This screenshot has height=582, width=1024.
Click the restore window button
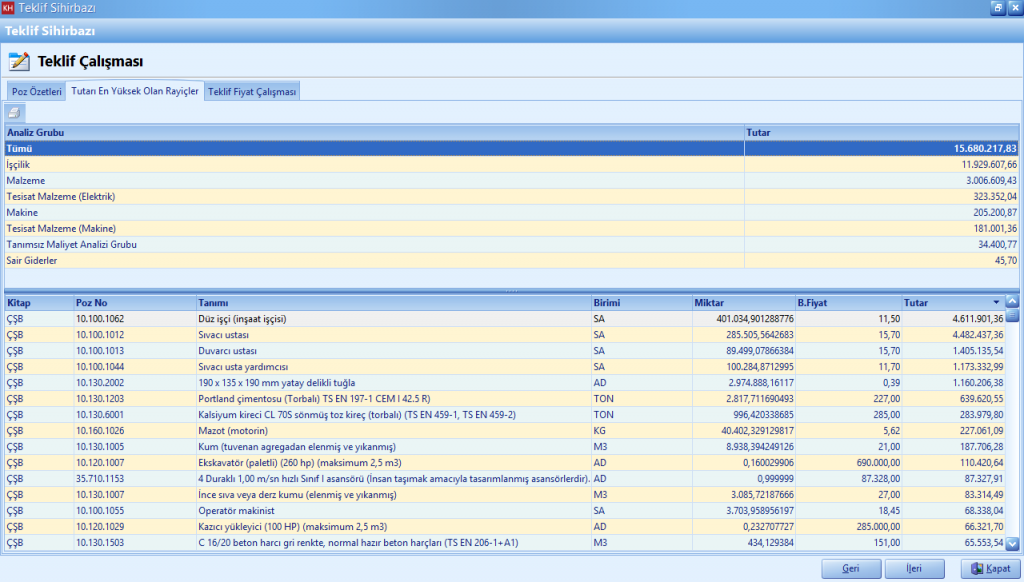coord(996,8)
